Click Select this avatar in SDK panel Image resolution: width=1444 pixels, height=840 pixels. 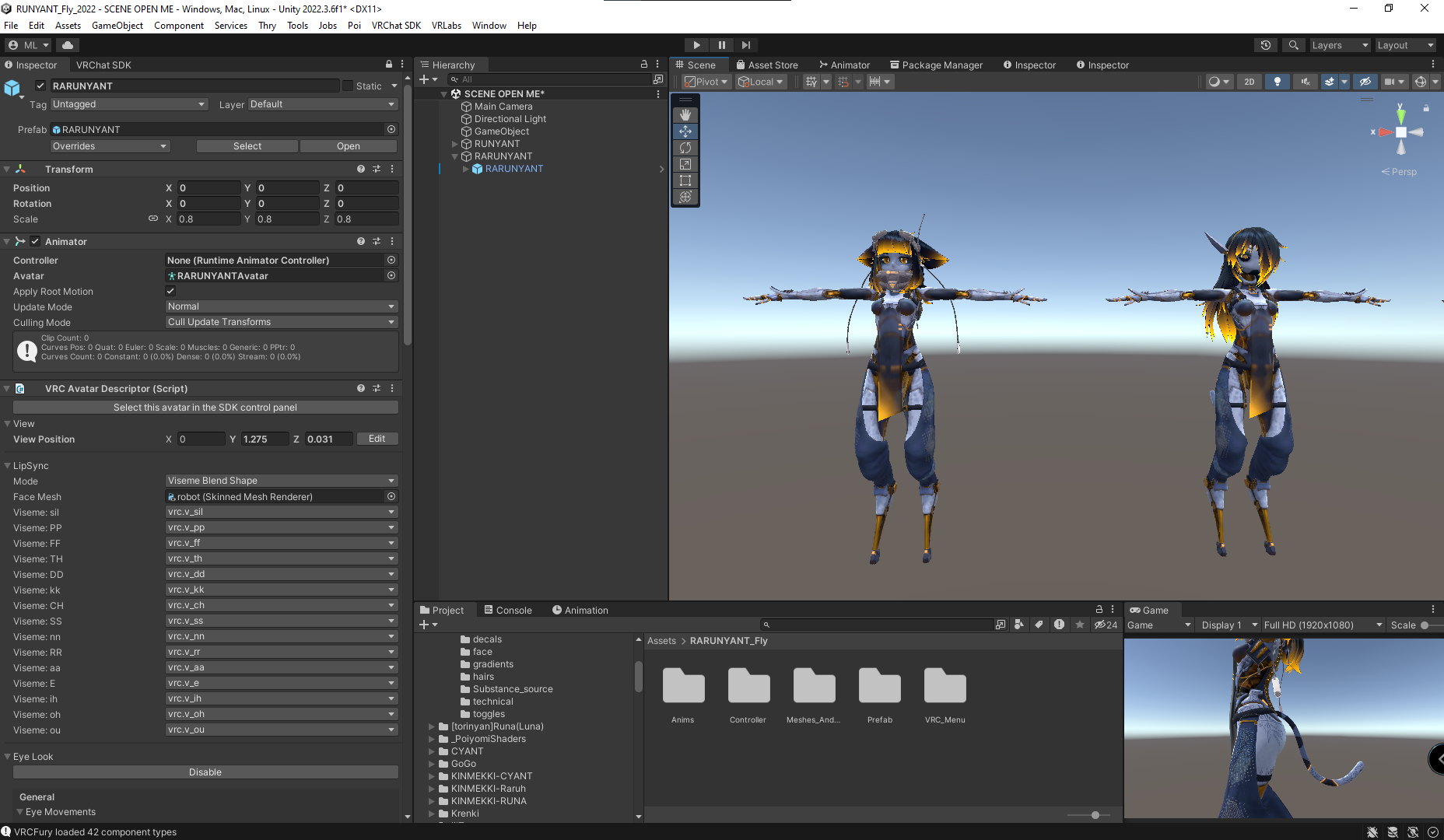pos(205,408)
